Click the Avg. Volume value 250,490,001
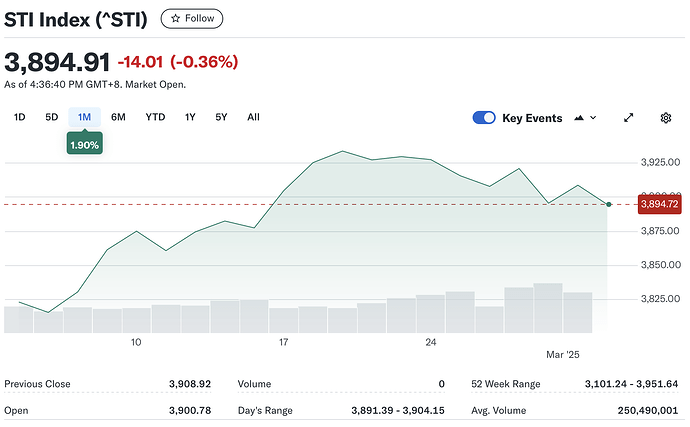 pyautogui.click(x=648, y=410)
